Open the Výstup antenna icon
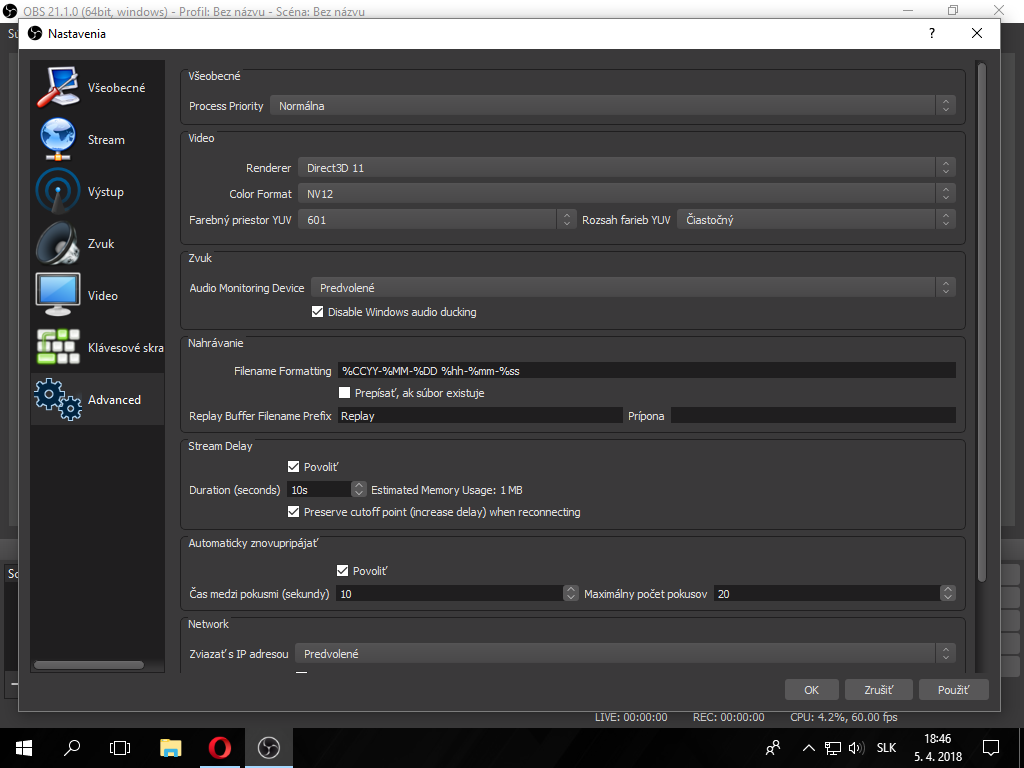 coord(58,191)
